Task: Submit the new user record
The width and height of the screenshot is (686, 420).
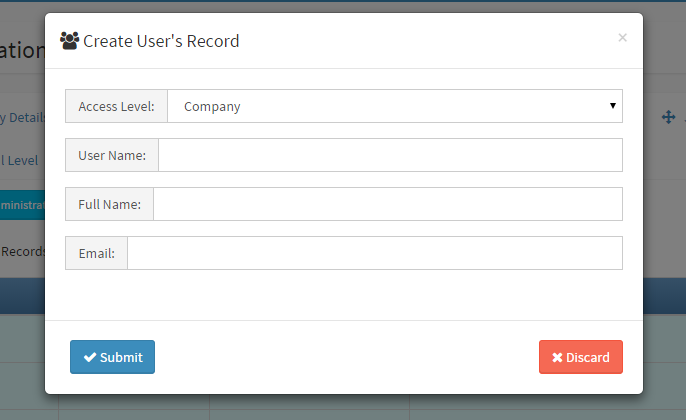Action: [112, 357]
